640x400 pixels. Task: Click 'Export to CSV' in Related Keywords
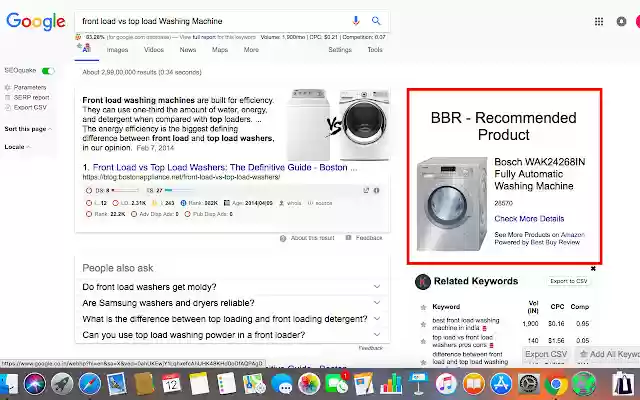pyautogui.click(x=569, y=281)
